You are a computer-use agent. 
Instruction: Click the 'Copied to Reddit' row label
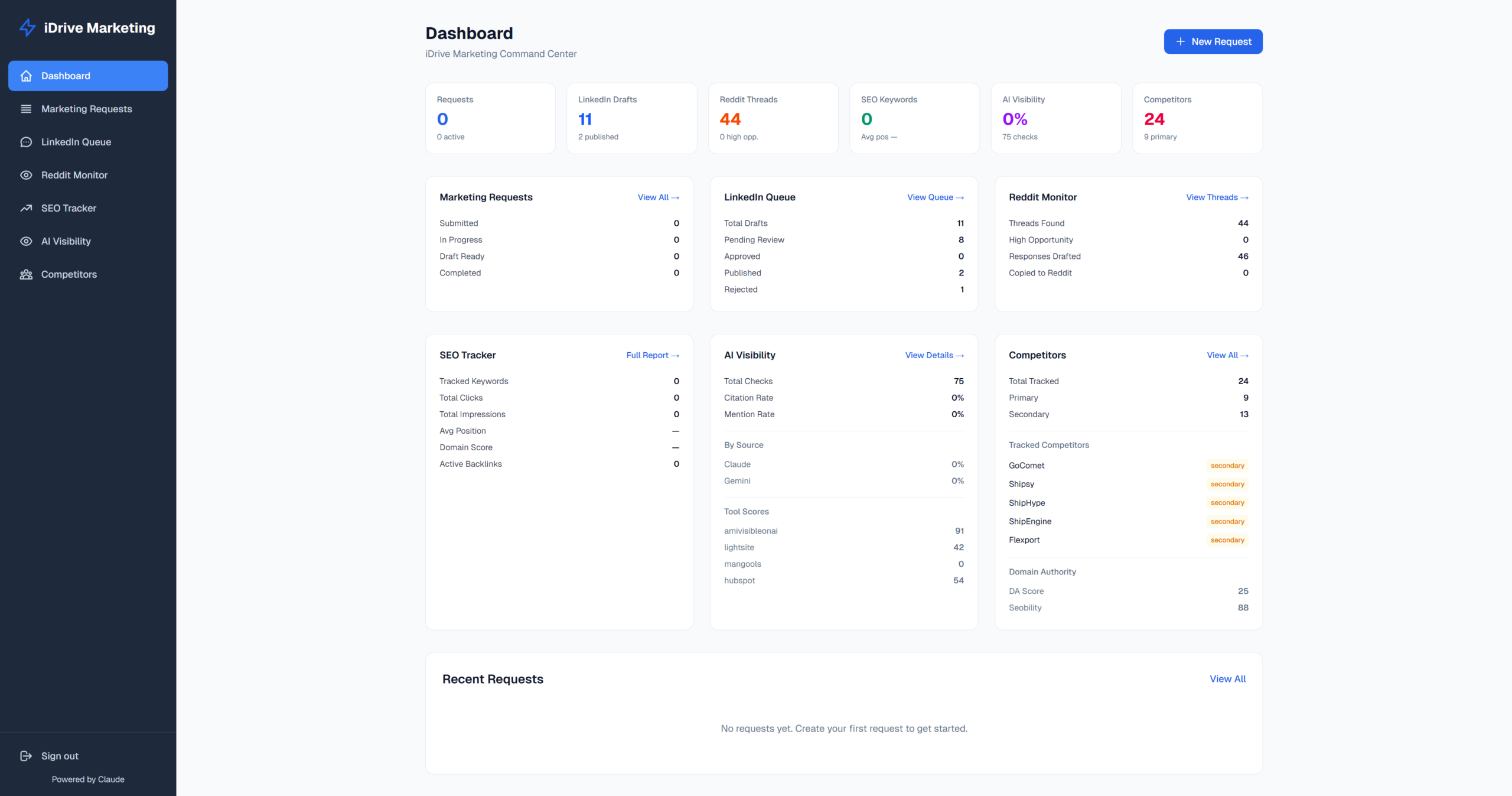coord(1040,273)
